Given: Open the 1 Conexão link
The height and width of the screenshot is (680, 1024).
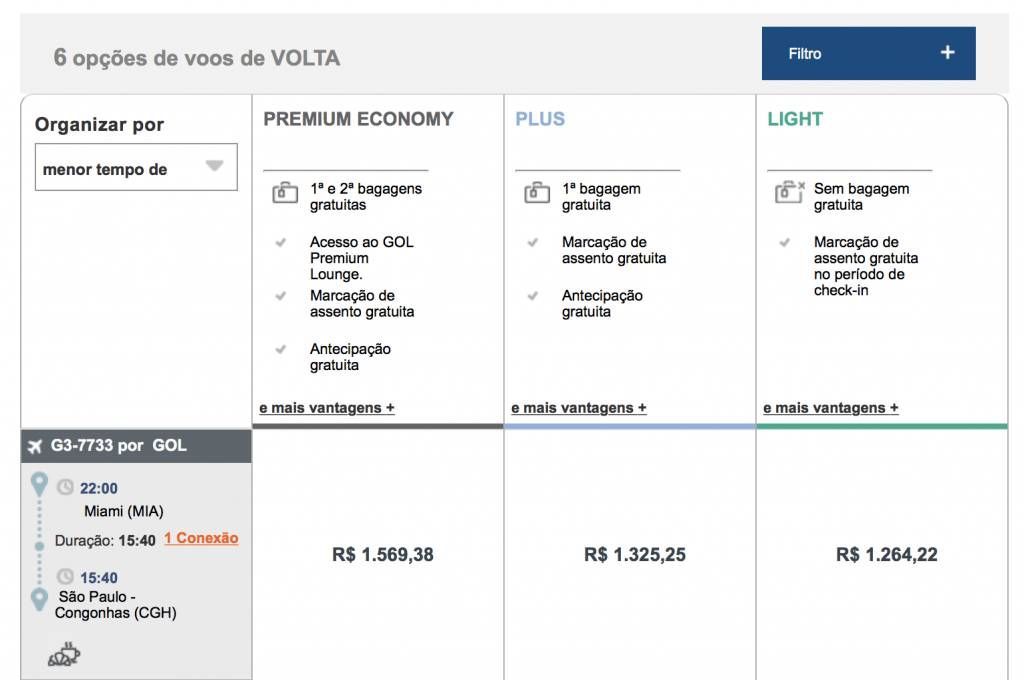Looking at the screenshot, I should pos(201,538).
